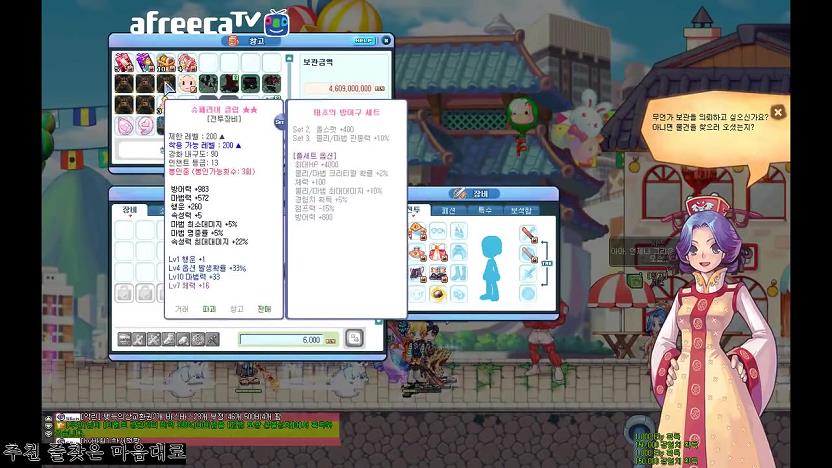
Task: Click the weapon swap toggle between slots
Action: point(547,263)
